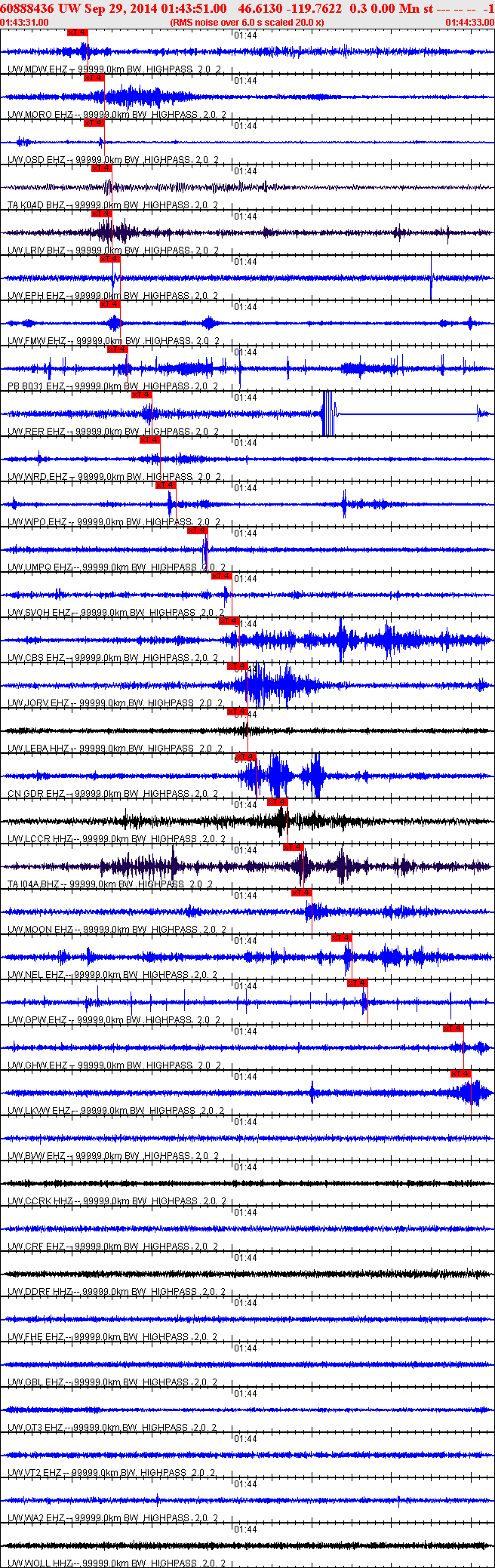
Task: Select the red pick marker on UW.MORO trace
Action: tap(94, 78)
